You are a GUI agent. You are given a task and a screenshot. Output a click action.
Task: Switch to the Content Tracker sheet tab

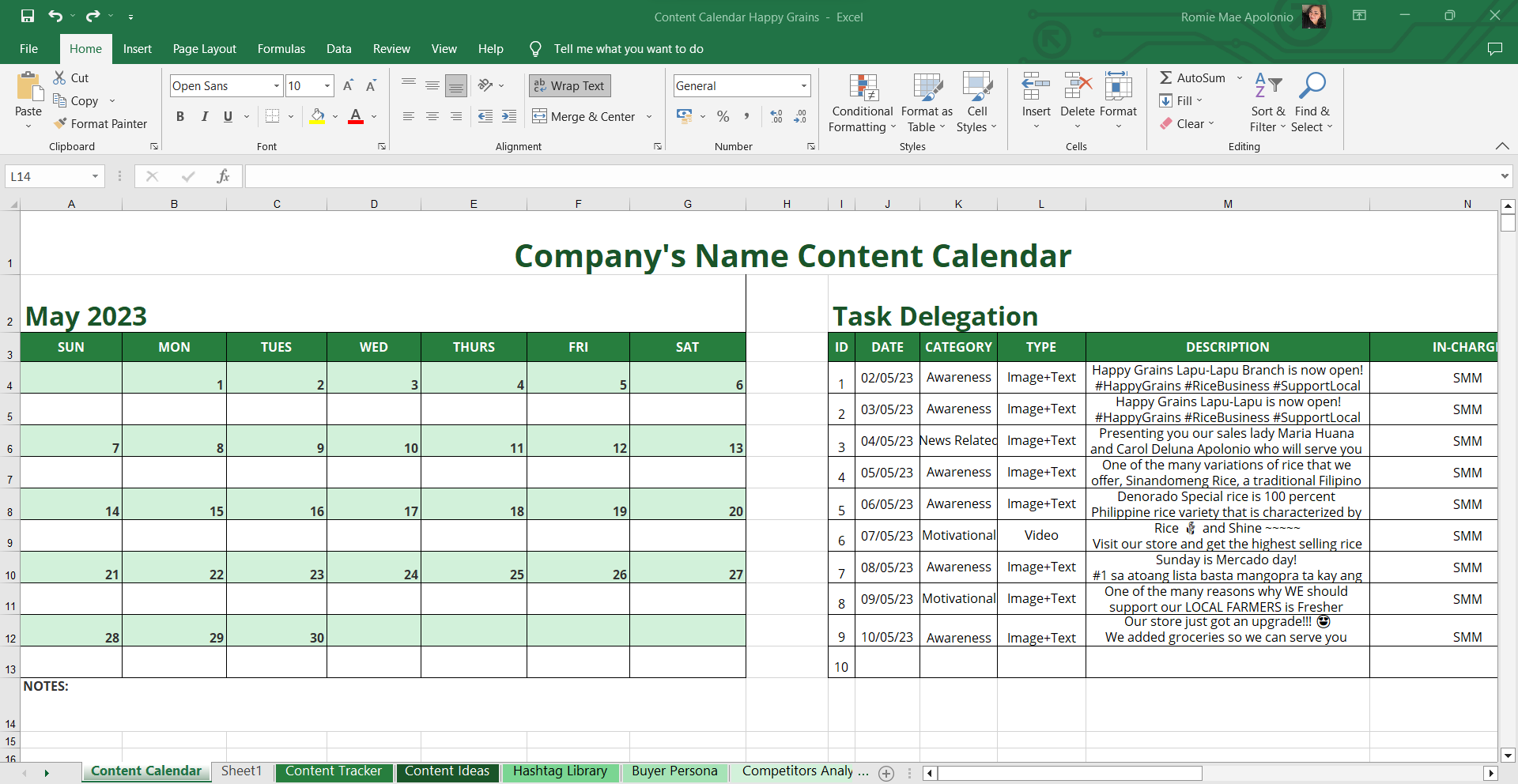pos(334,771)
